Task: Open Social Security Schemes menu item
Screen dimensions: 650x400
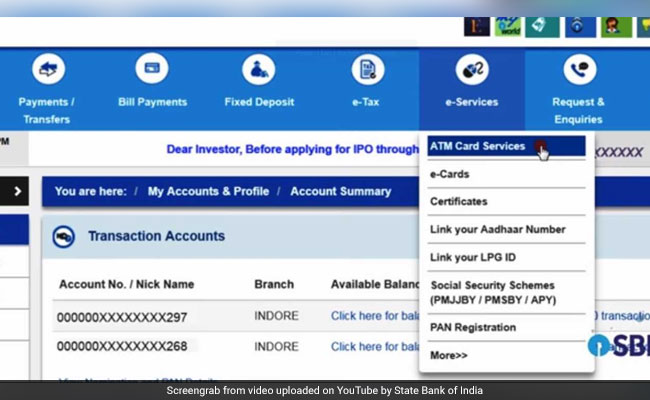Action: pyautogui.click(x=491, y=292)
